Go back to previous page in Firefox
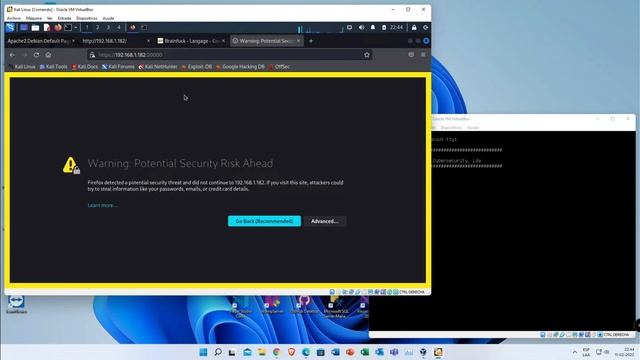Viewport: 640px width, 360px height. [12, 55]
